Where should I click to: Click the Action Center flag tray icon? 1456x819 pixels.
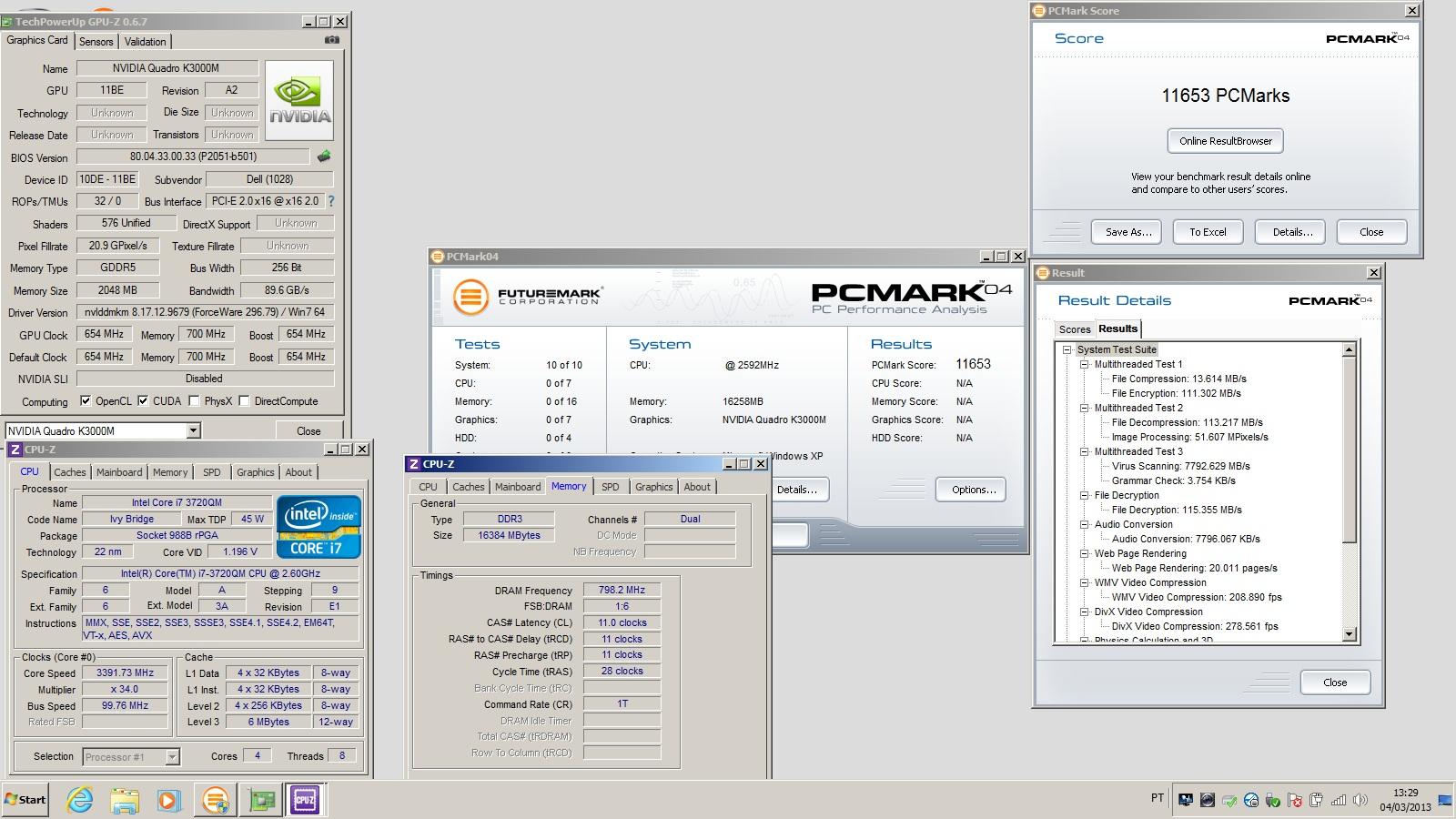coord(1295,800)
